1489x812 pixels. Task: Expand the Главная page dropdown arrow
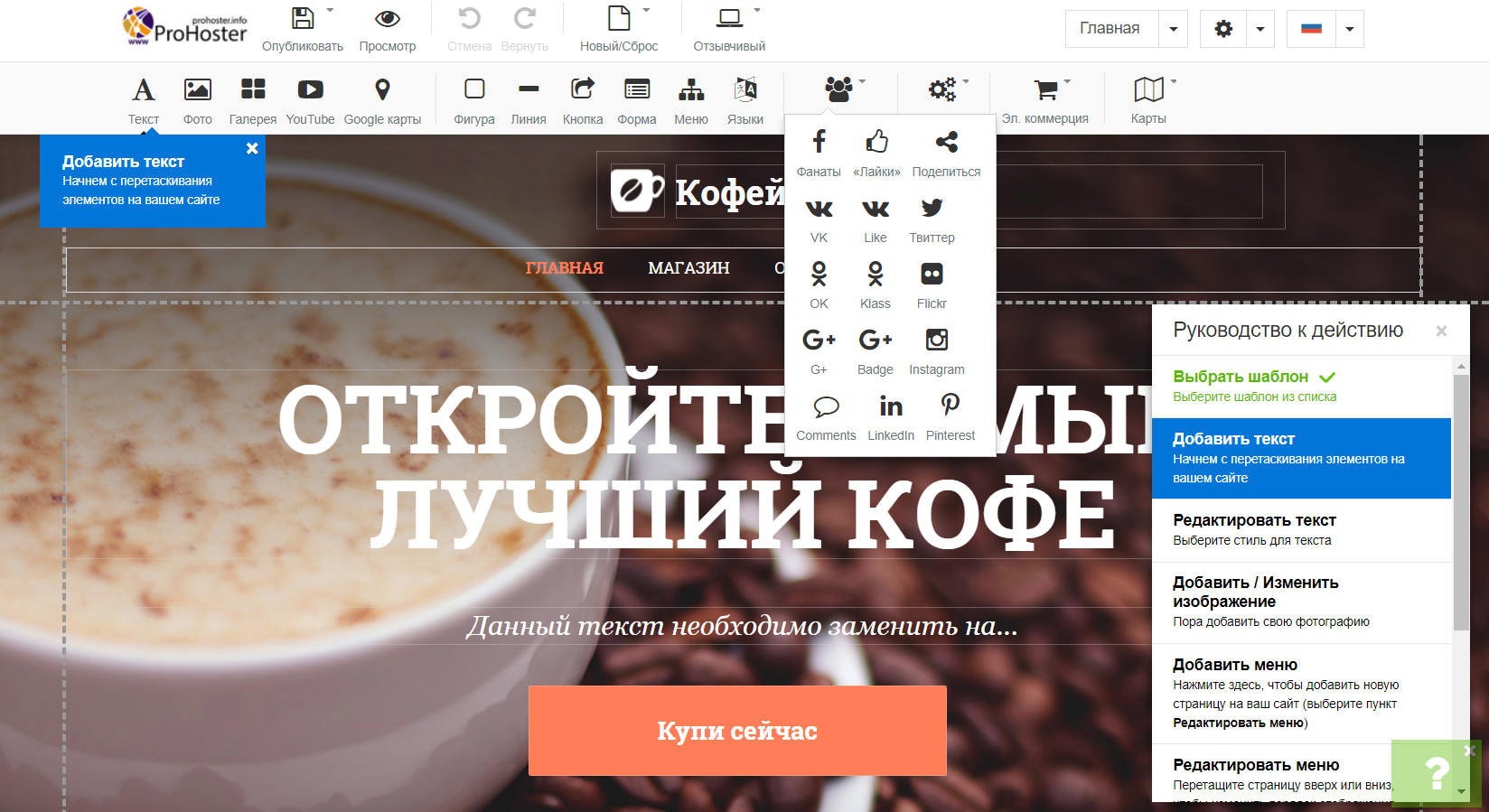click(x=1173, y=29)
